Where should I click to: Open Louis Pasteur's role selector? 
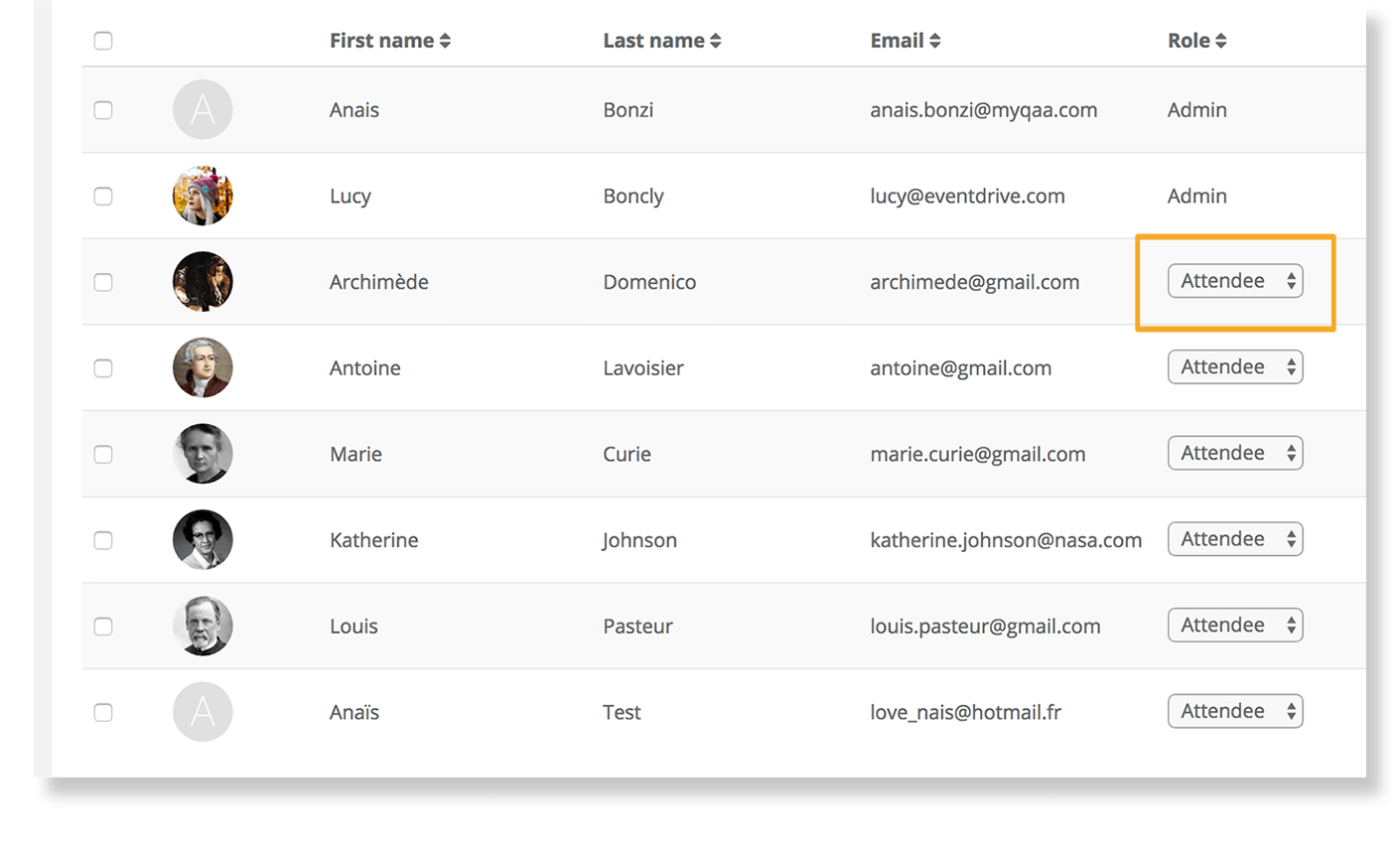pos(1235,626)
